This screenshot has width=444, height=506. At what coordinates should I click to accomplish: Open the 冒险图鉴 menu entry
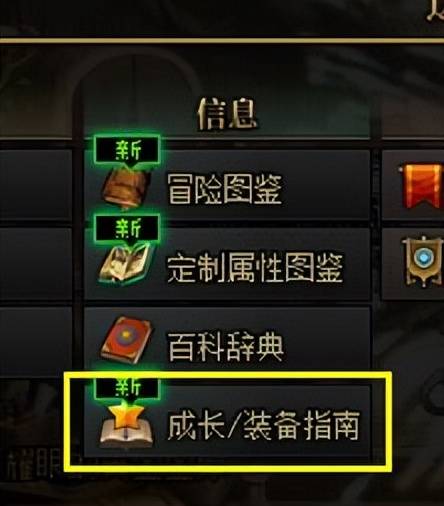(x=227, y=185)
